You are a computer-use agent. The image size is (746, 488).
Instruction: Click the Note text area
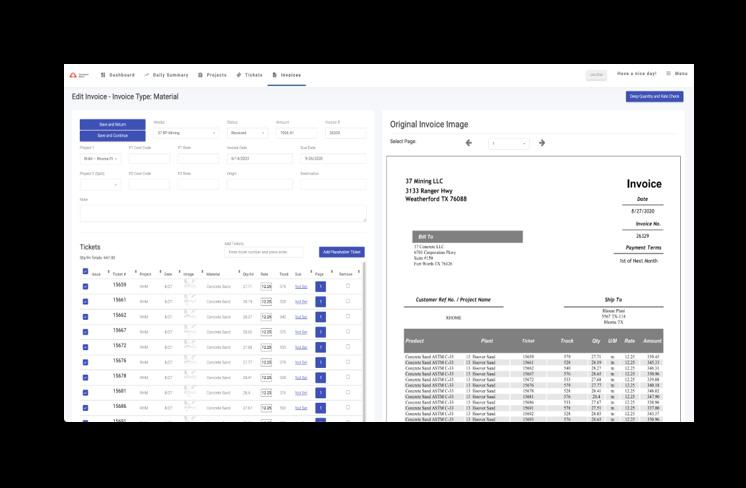tap(223, 214)
